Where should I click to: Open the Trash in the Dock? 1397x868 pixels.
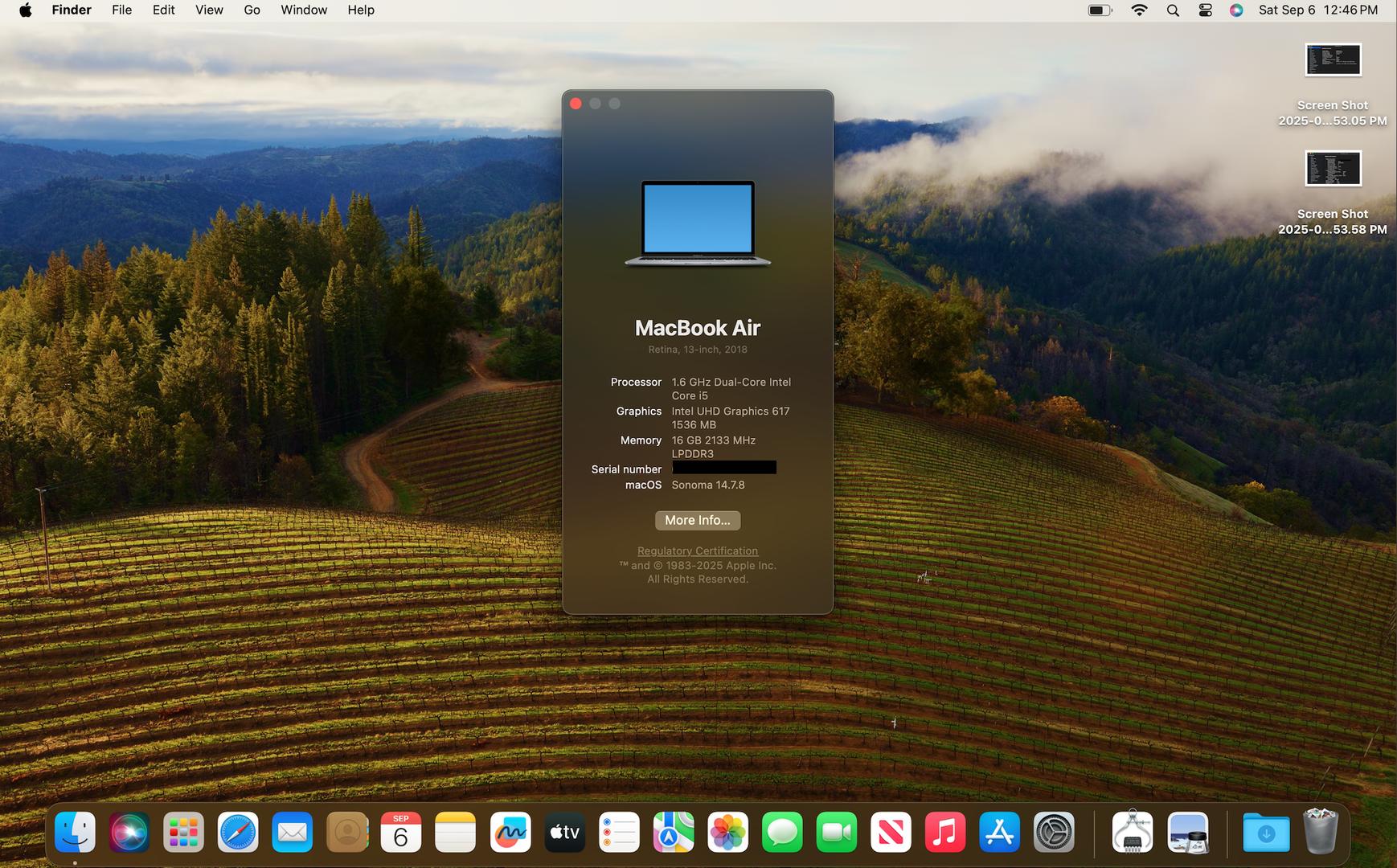click(1321, 832)
